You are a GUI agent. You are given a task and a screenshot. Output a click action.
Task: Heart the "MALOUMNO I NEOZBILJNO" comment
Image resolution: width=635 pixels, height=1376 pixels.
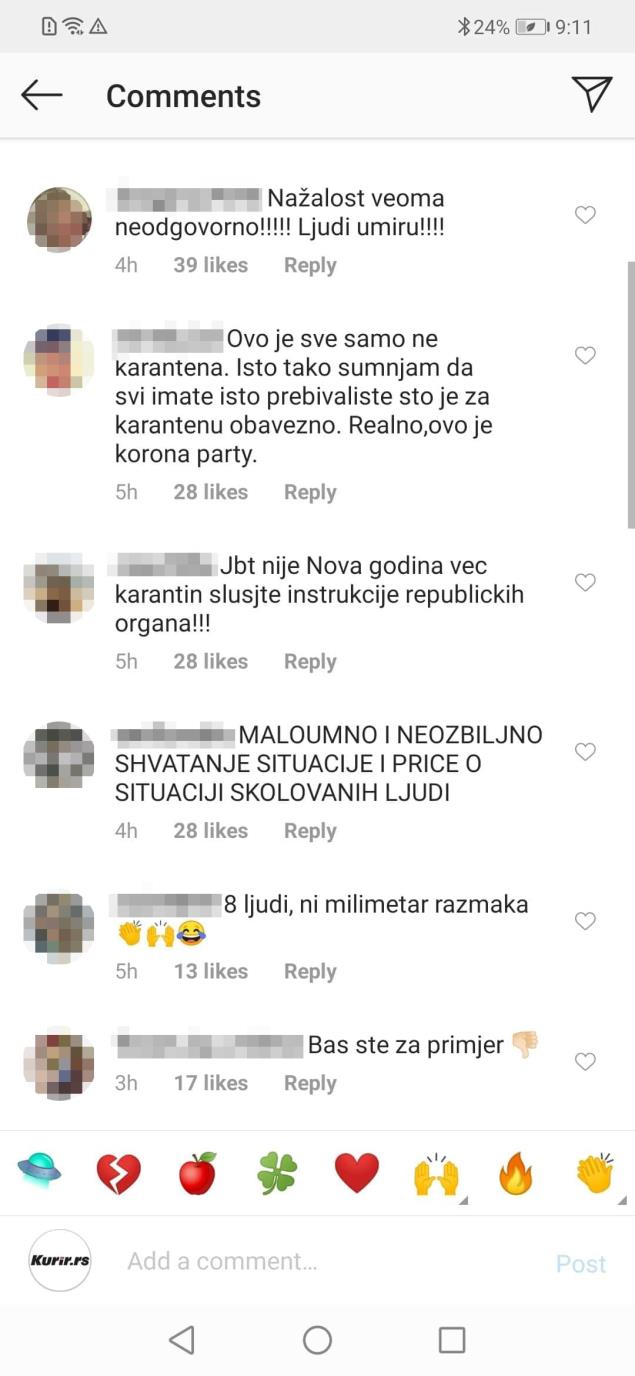pos(585,752)
